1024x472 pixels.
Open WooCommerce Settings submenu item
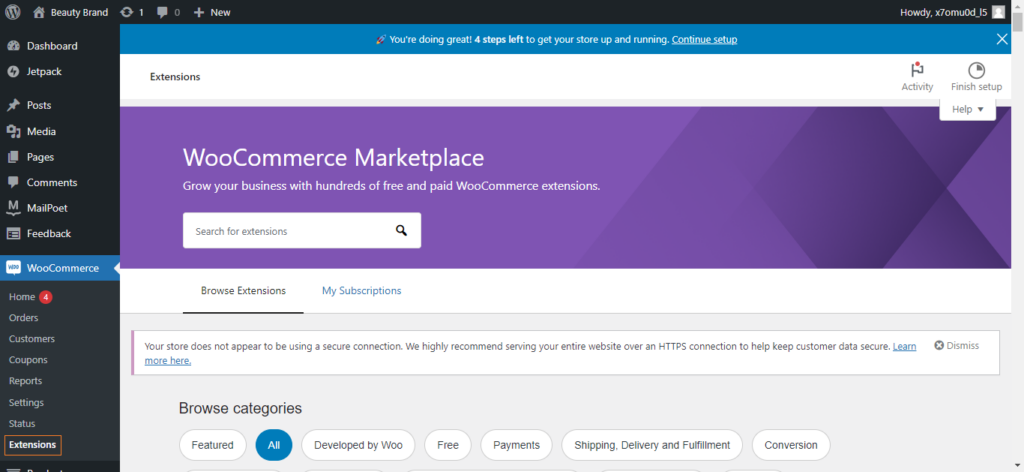click(x=26, y=402)
